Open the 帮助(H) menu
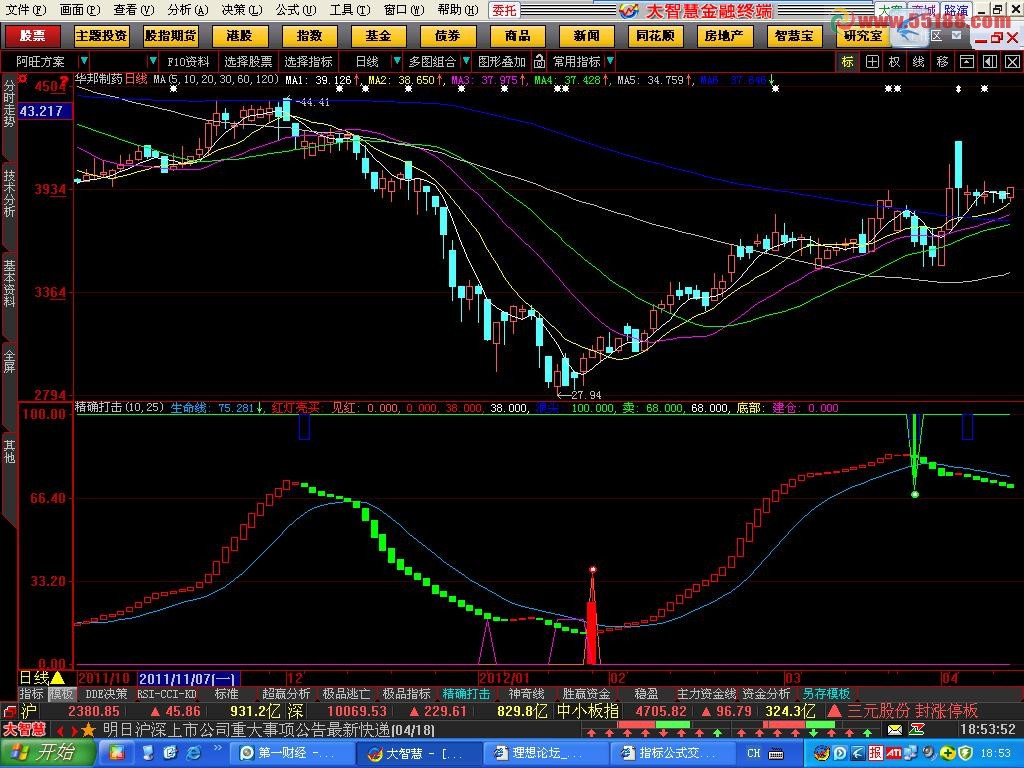1024x768 pixels. point(458,10)
